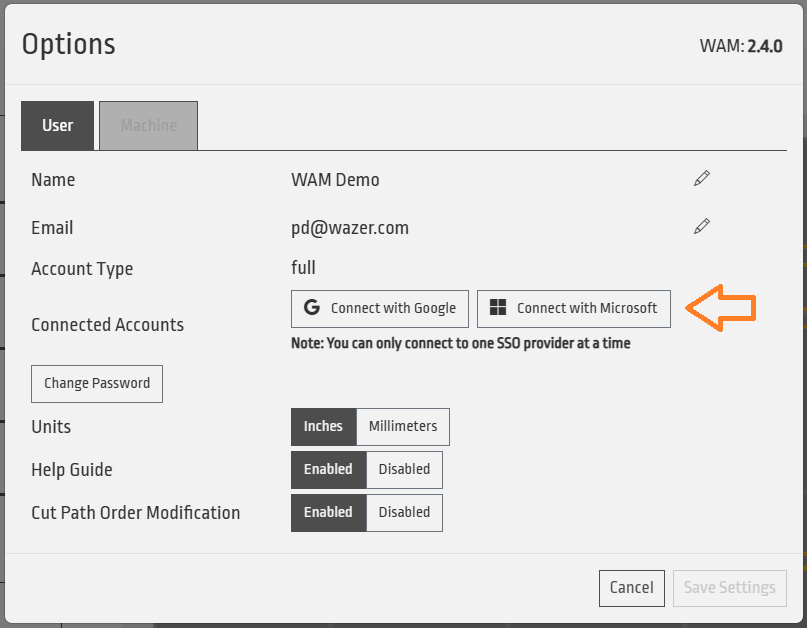The image size is (807, 628).
Task: Enable the Help Guide option
Action: click(x=328, y=469)
